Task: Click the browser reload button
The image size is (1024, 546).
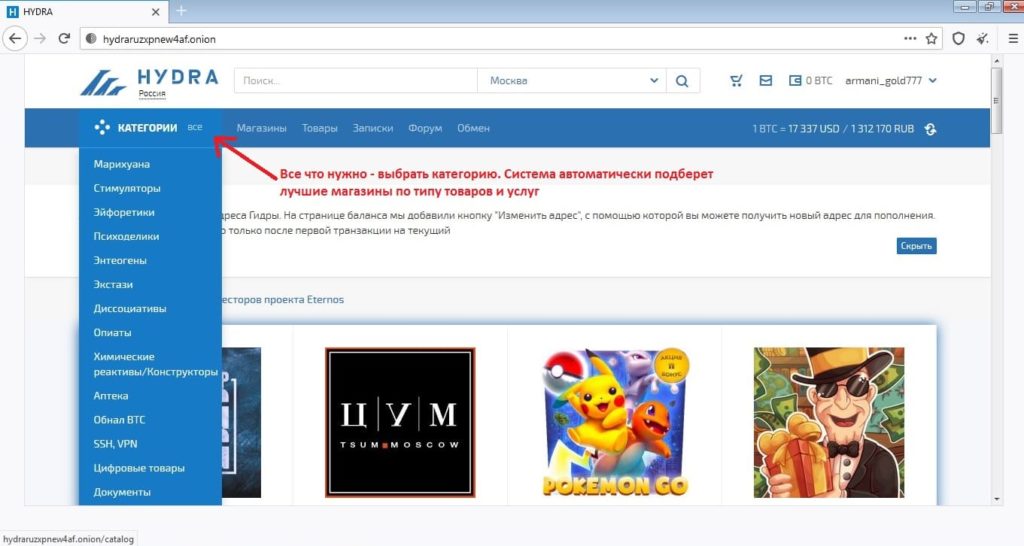Action: pos(64,39)
